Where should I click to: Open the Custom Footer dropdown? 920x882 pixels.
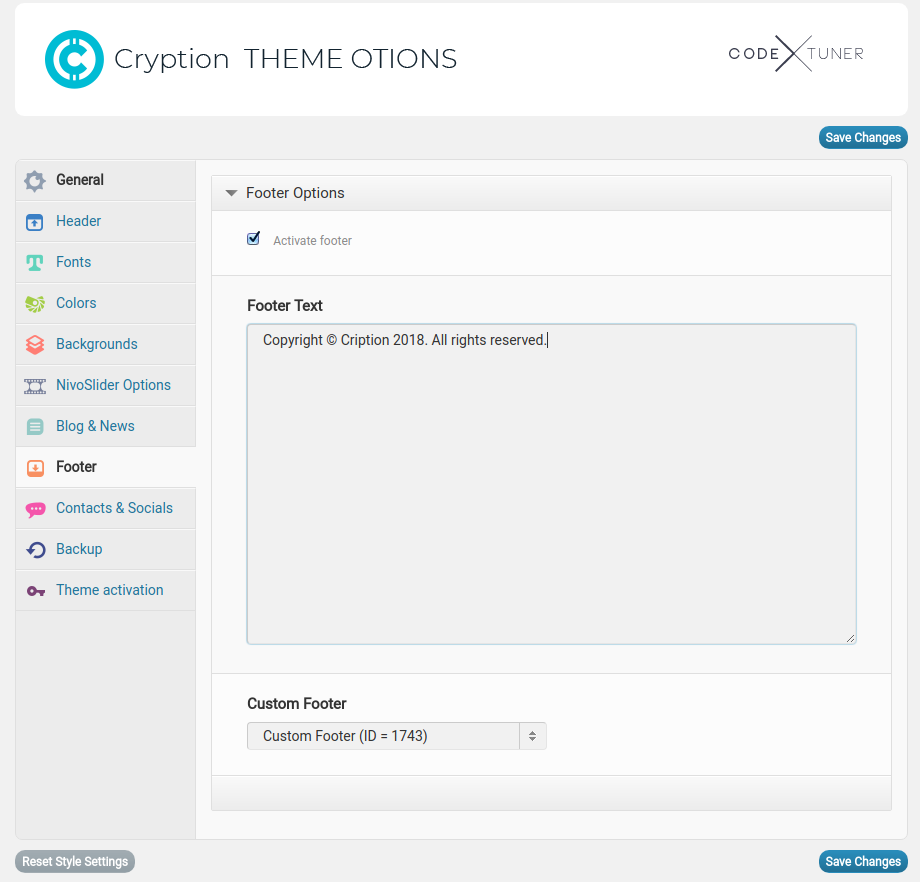[x=383, y=736]
